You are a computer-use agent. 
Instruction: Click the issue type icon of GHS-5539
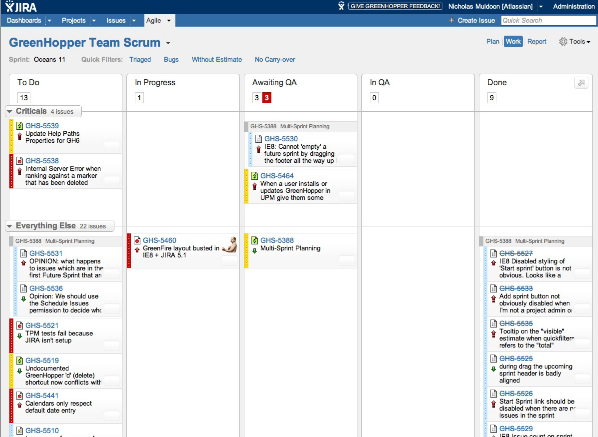(x=19, y=125)
